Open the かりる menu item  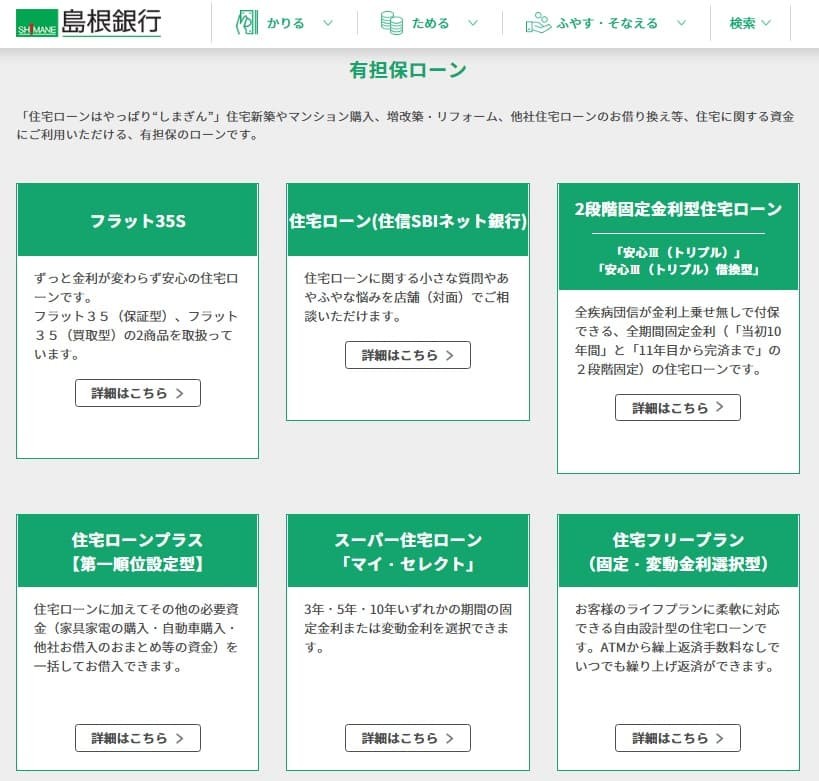click(x=286, y=23)
